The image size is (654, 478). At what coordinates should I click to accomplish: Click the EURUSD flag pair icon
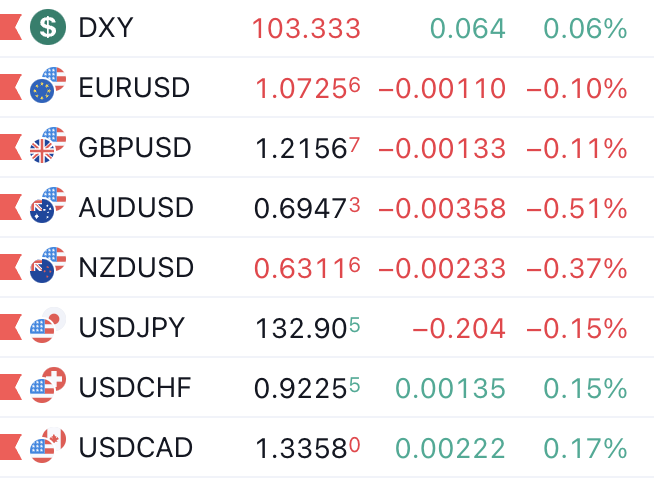coord(47,87)
